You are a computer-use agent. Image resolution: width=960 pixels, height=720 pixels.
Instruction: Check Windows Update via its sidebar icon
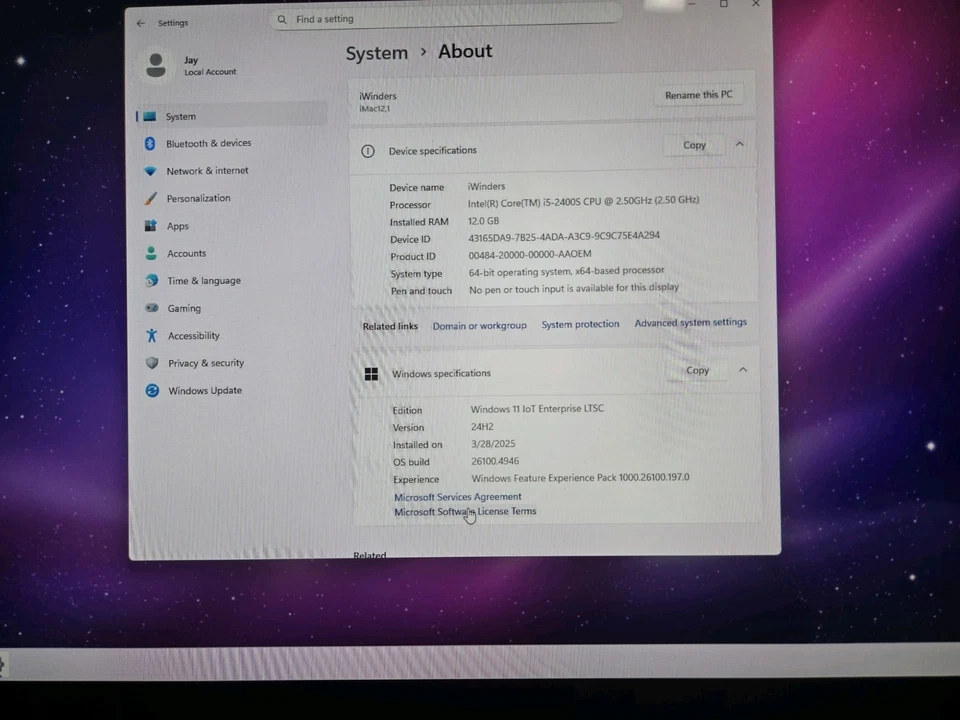pos(151,390)
